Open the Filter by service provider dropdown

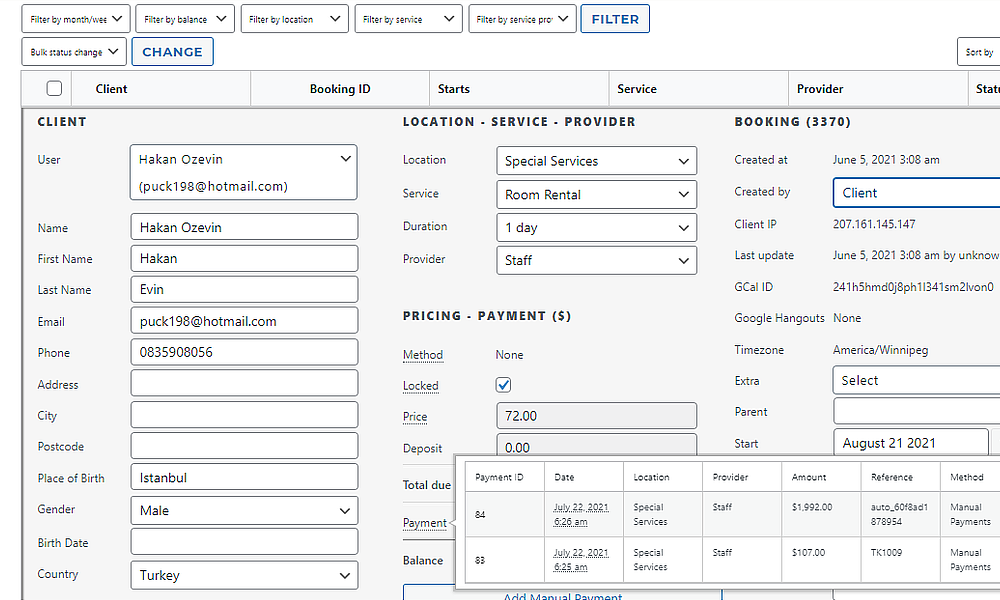[x=522, y=18]
